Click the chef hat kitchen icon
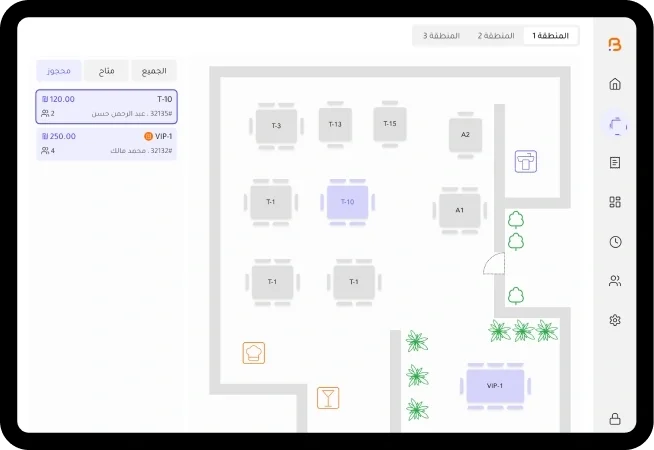This screenshot has height=450, width=654. [254, 353]
